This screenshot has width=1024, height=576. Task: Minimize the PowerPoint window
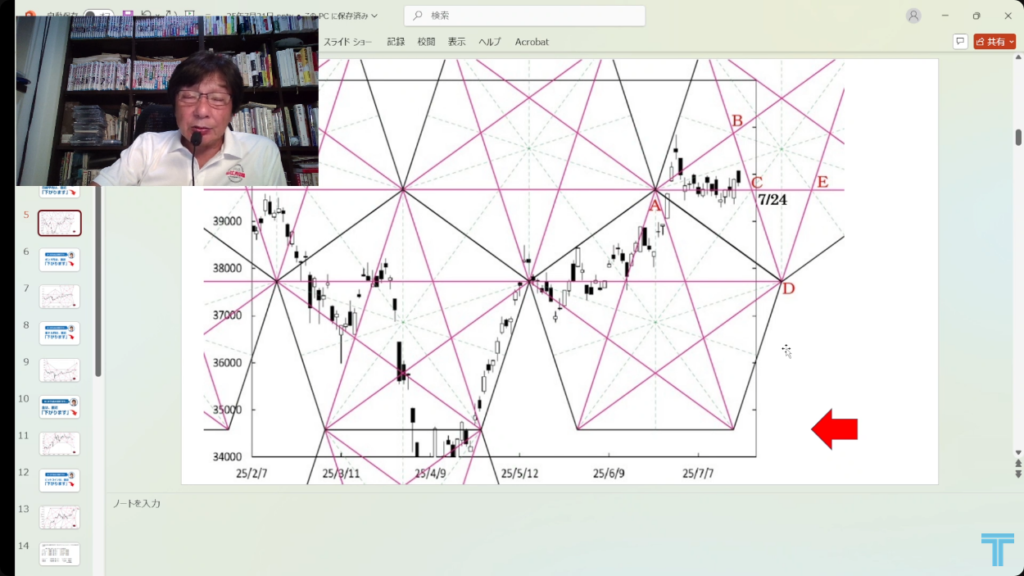pyautogui.click(x=945, y=16)
